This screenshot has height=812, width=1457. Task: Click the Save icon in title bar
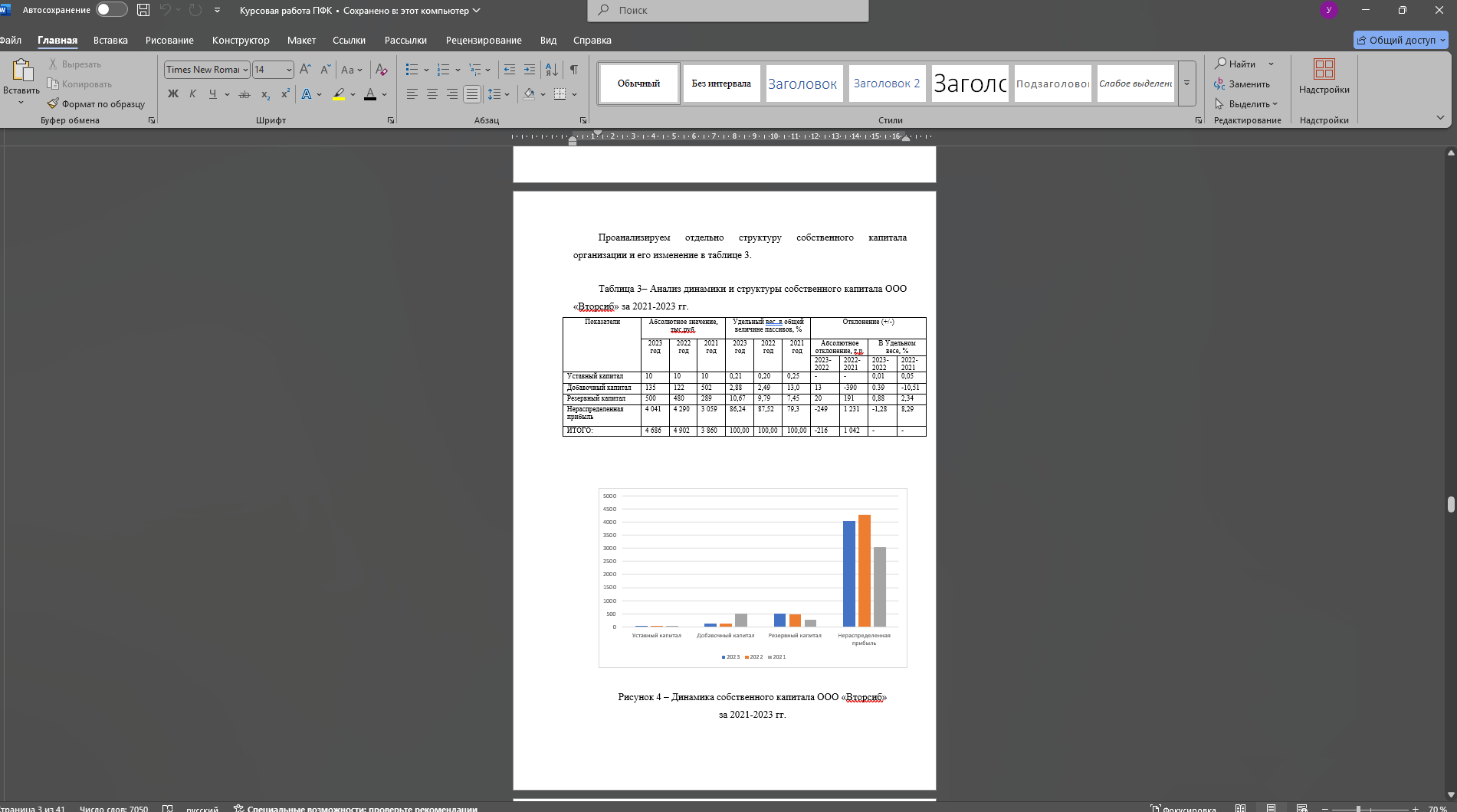coord(143,10)
